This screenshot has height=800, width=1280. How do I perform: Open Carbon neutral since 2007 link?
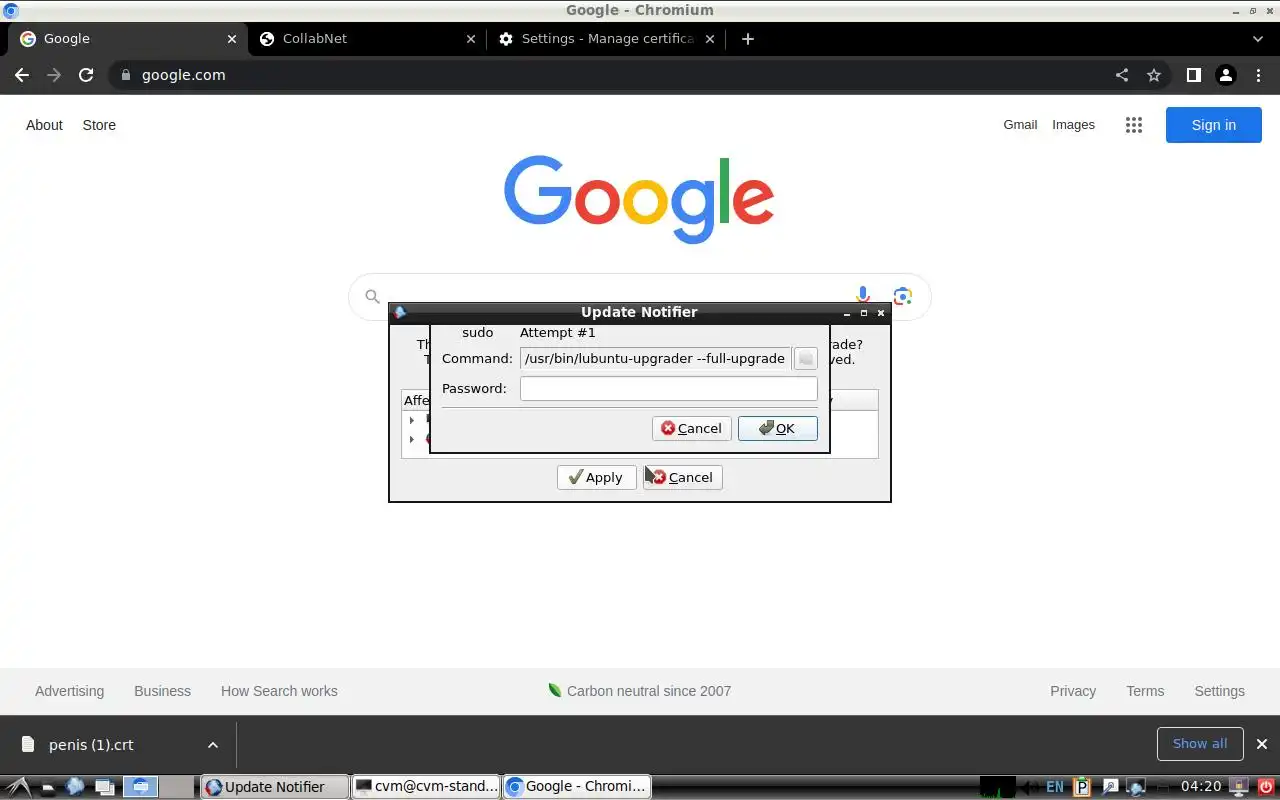click(640, 691)
